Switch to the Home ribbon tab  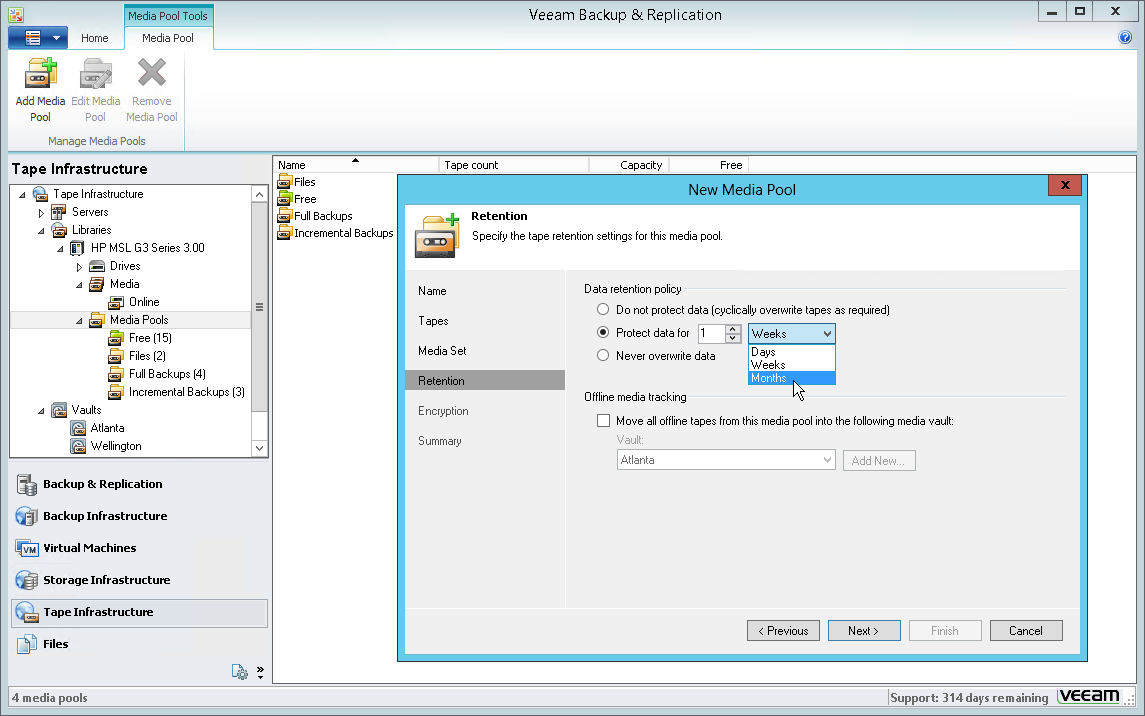pyautogui.click(x=94, y=38)
